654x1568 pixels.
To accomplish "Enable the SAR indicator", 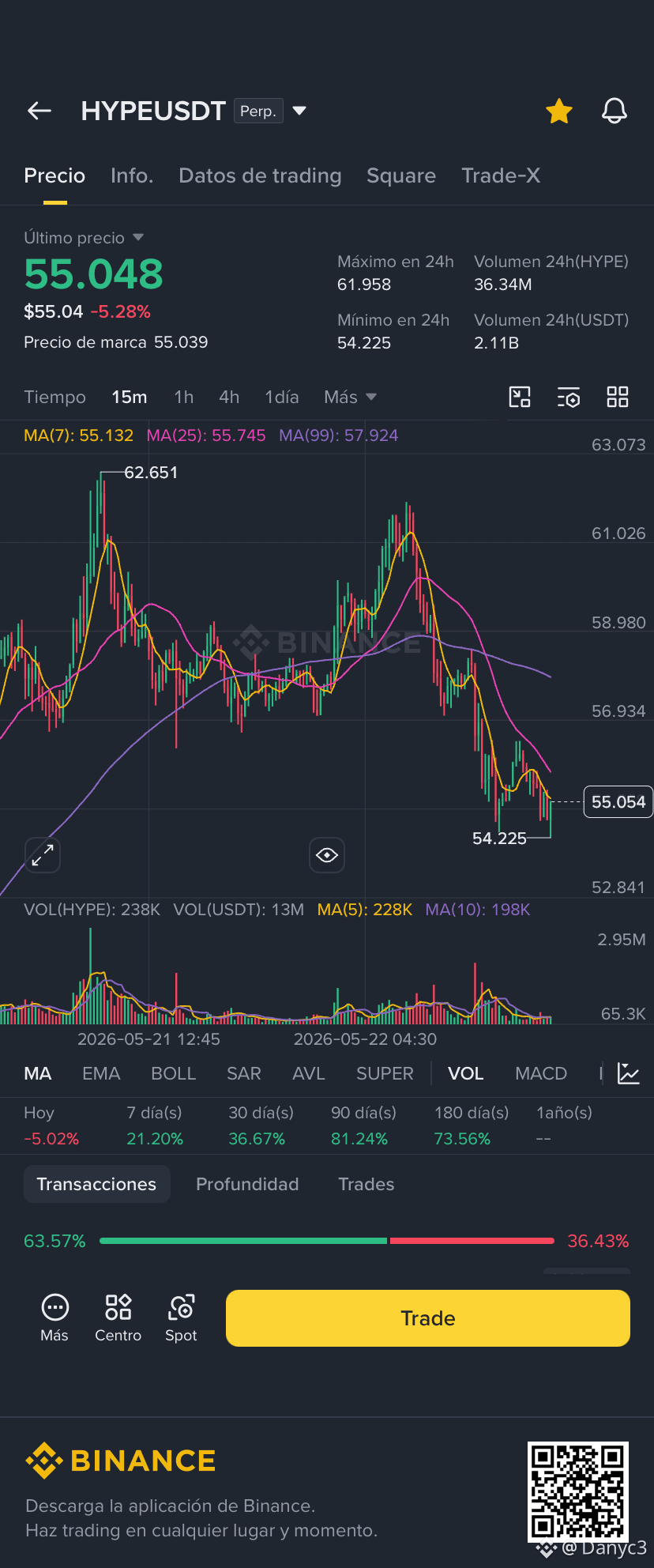I will coord(243,1073).
